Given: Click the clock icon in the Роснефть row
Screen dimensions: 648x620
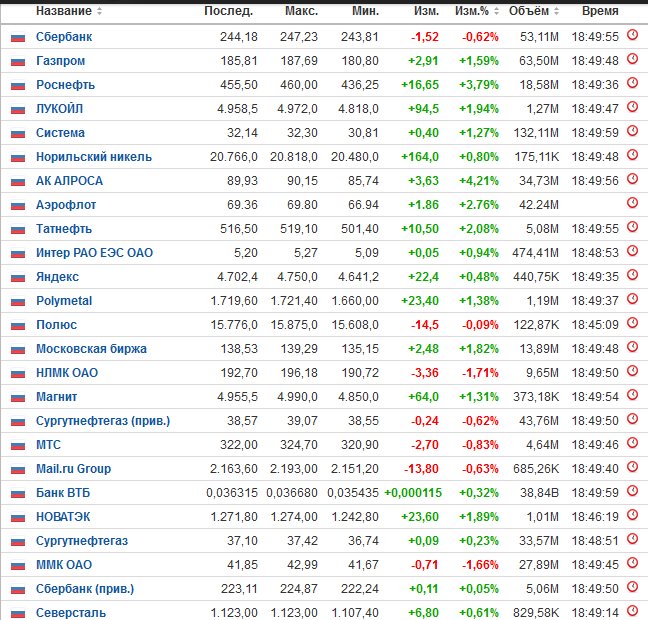Looking at the screenshot, I should 632,83.
